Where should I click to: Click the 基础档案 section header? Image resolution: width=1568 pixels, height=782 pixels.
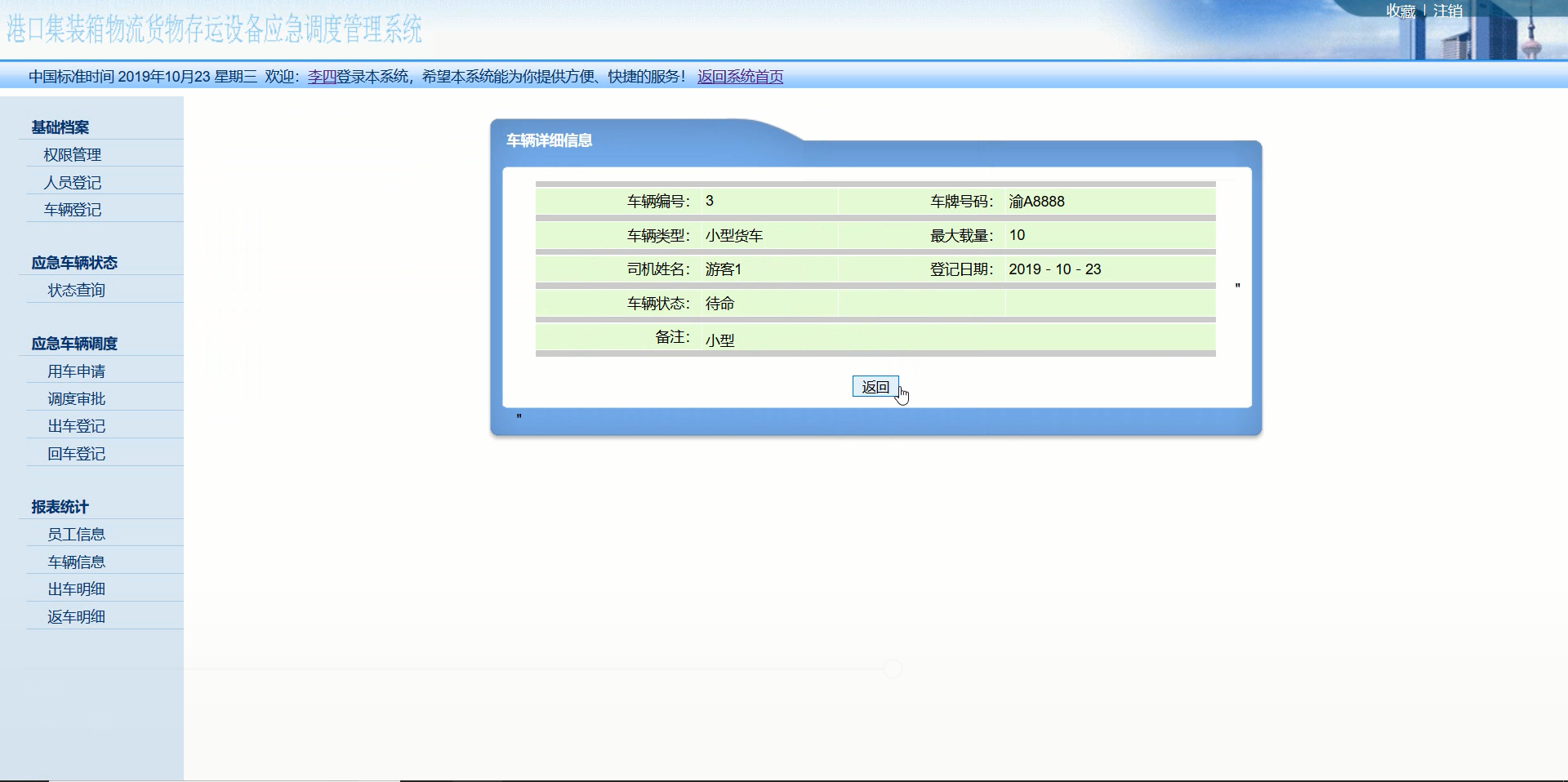(60, 127)
